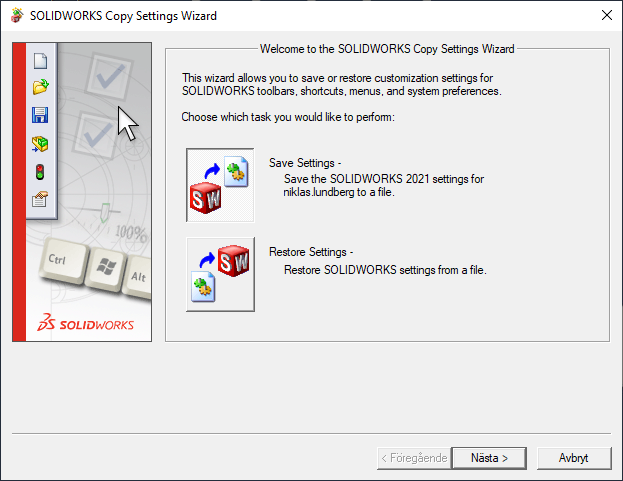Image resolution: width=623 pixels, height=481 pixels.
Task: Choose the Restore Settings icon button
Action: coord(220,274)
